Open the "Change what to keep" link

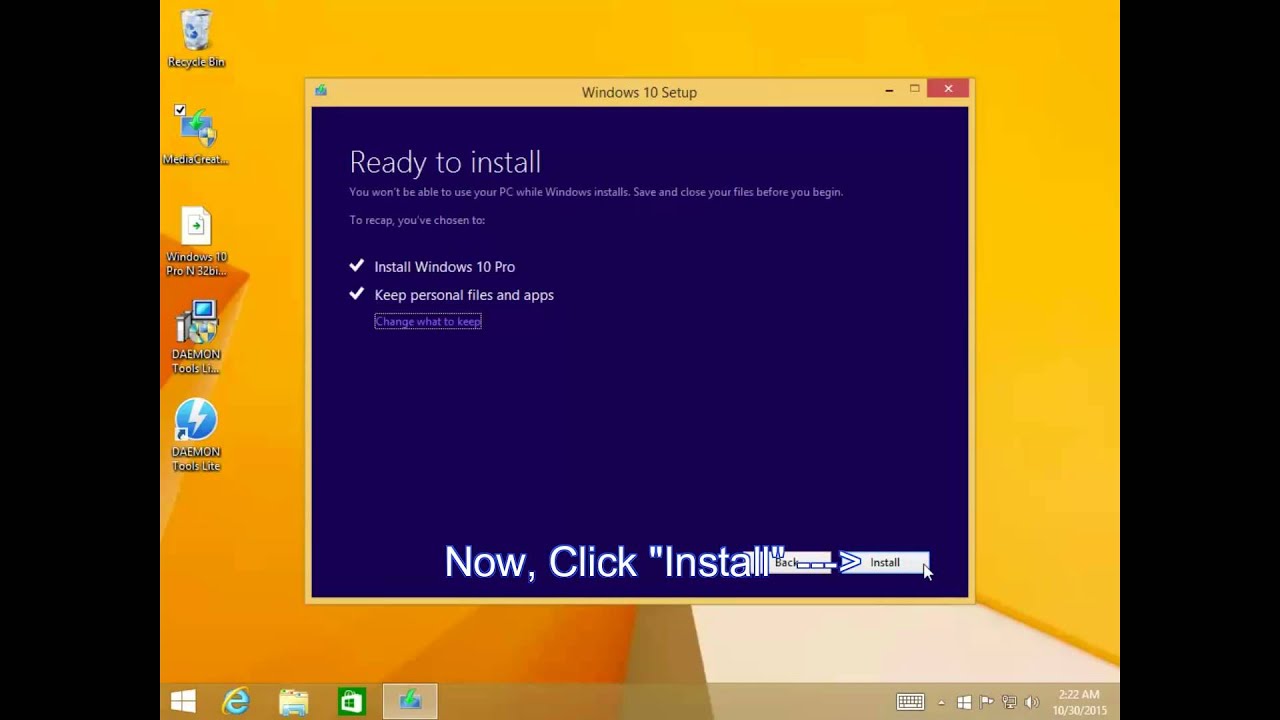(428, 321)
